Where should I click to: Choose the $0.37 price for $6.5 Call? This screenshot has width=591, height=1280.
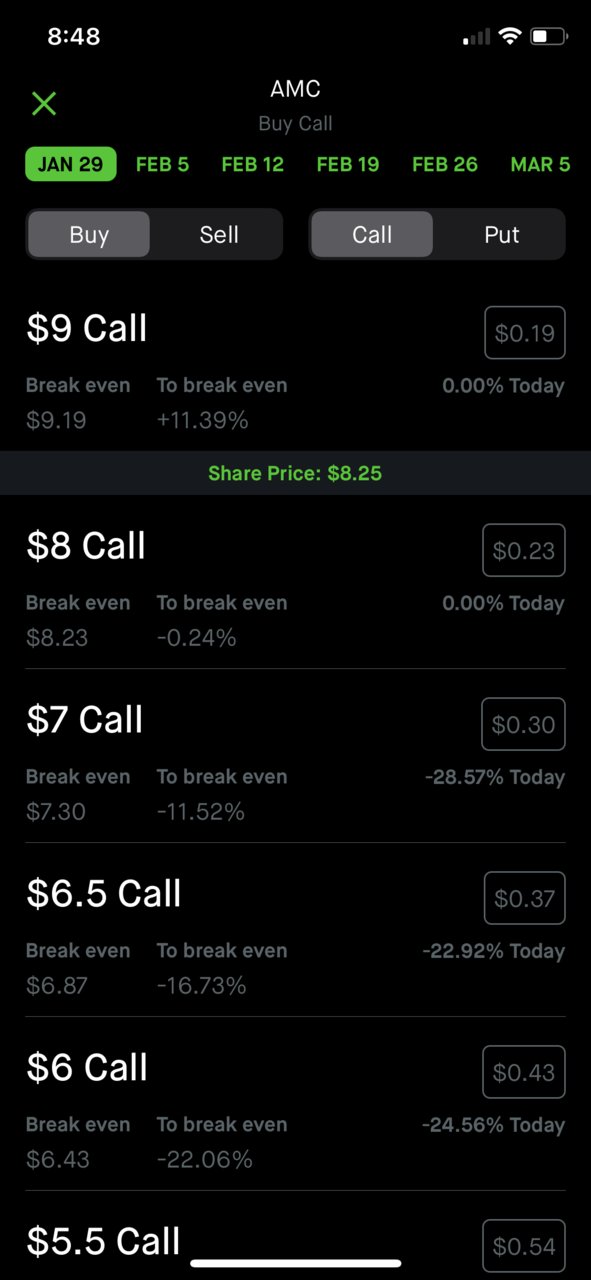click(525, 898)
